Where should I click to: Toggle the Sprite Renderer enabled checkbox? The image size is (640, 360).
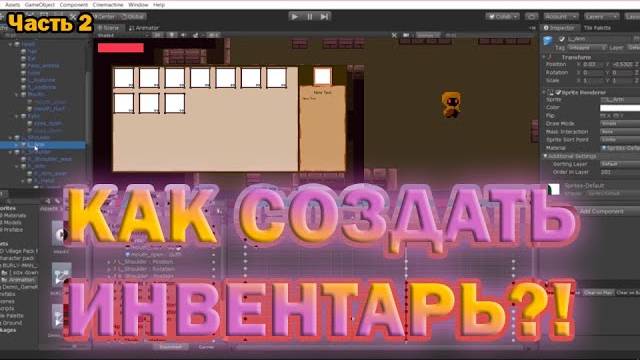[558, 93]
